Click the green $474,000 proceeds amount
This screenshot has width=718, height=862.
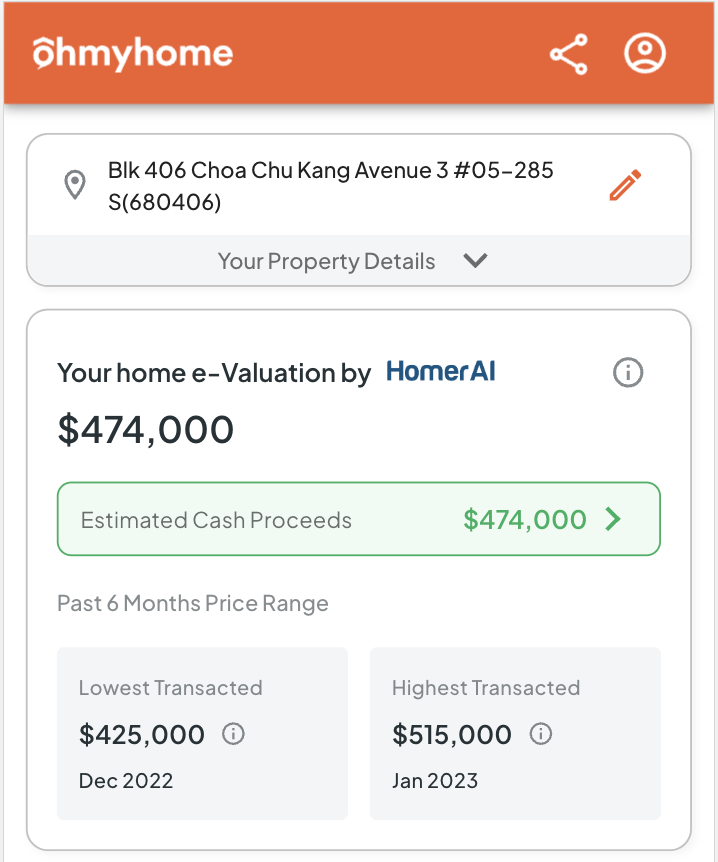click(x=525, y=519)
